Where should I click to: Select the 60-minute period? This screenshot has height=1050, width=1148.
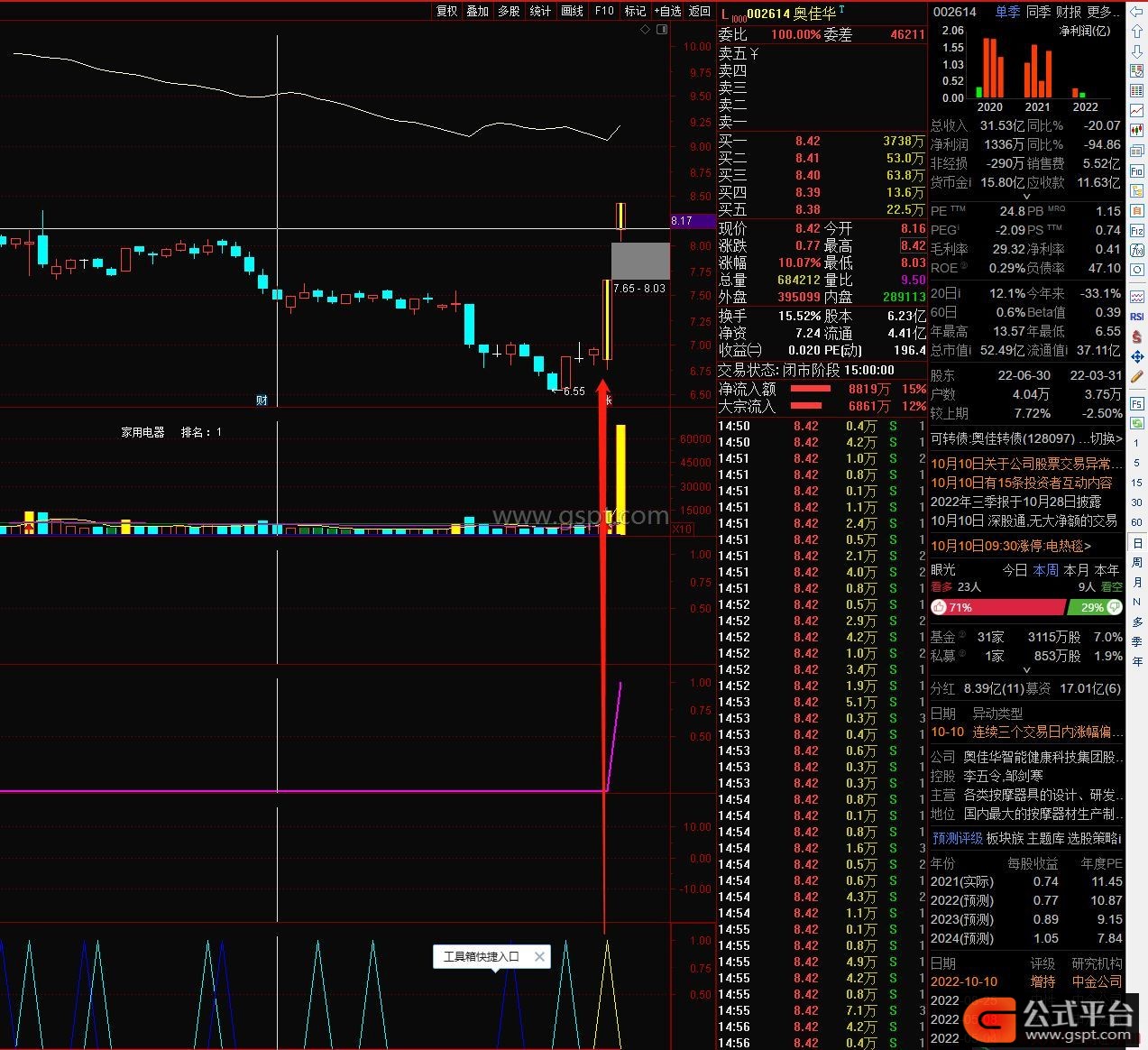pyautogui.click(x=1137, y=522)
